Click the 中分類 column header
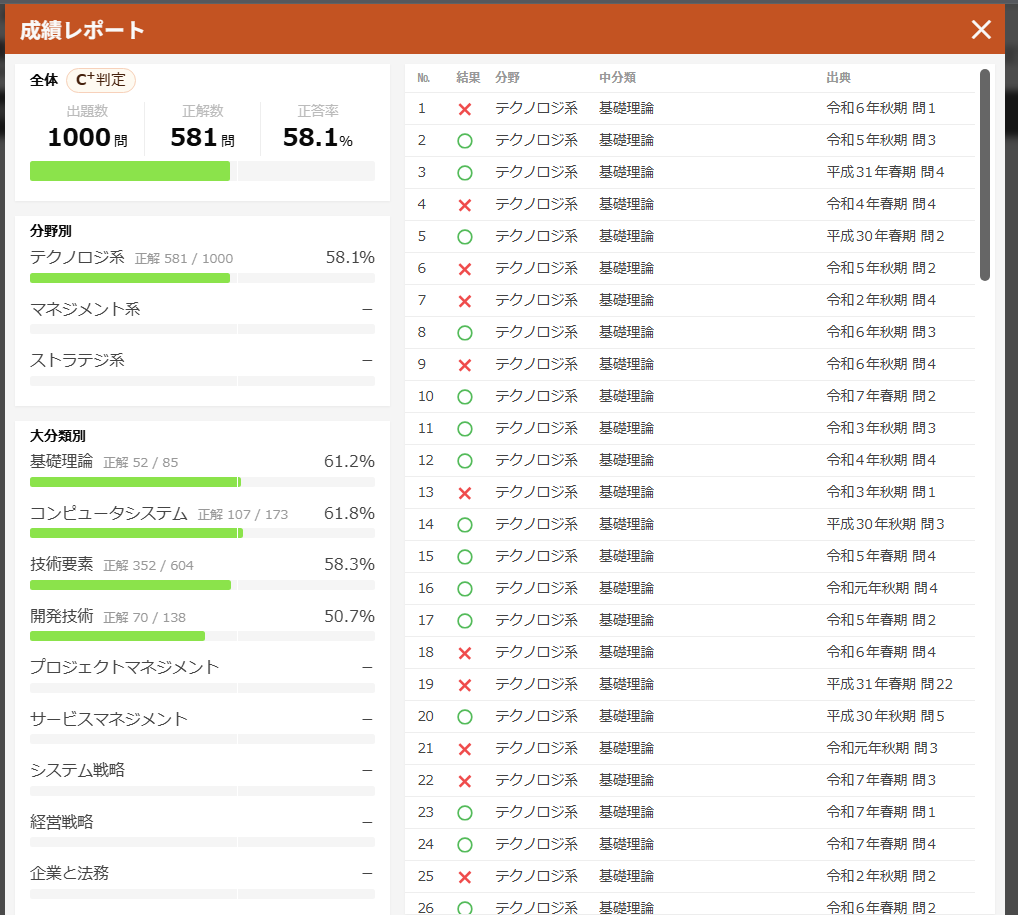 [x=617, y=78]
